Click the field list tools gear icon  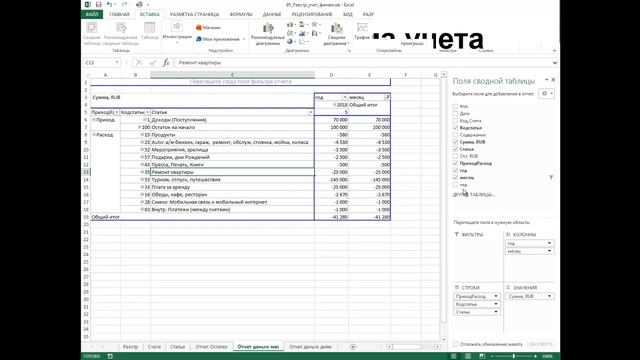pos(547,93)
